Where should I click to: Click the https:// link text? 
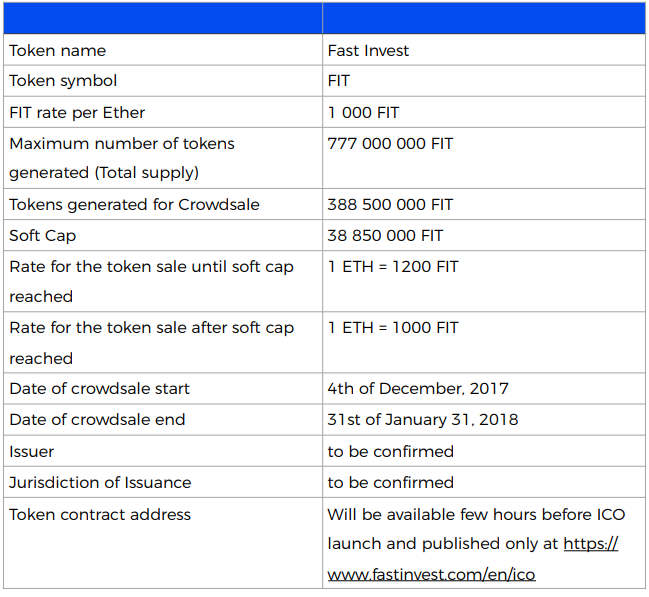591,543
